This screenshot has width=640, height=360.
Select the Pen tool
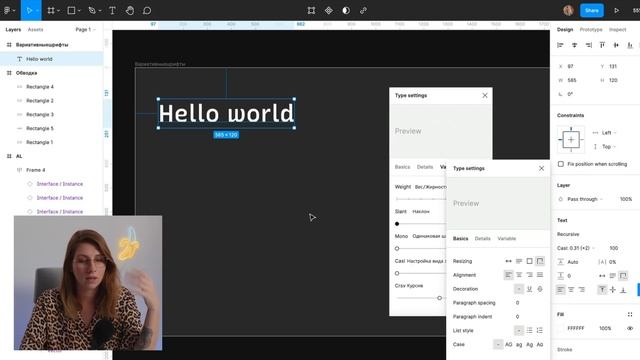tap(92, 10)
